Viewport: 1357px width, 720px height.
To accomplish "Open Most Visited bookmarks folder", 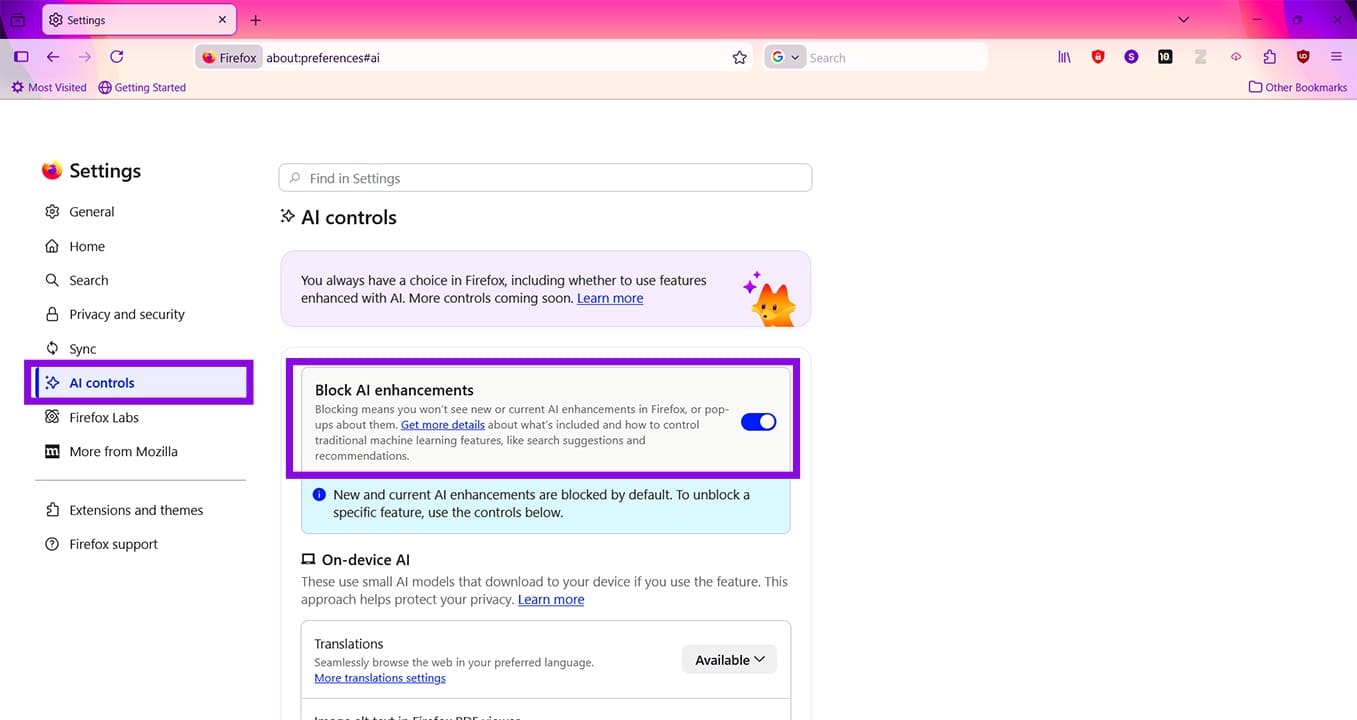I will click(x=49, y=88).
